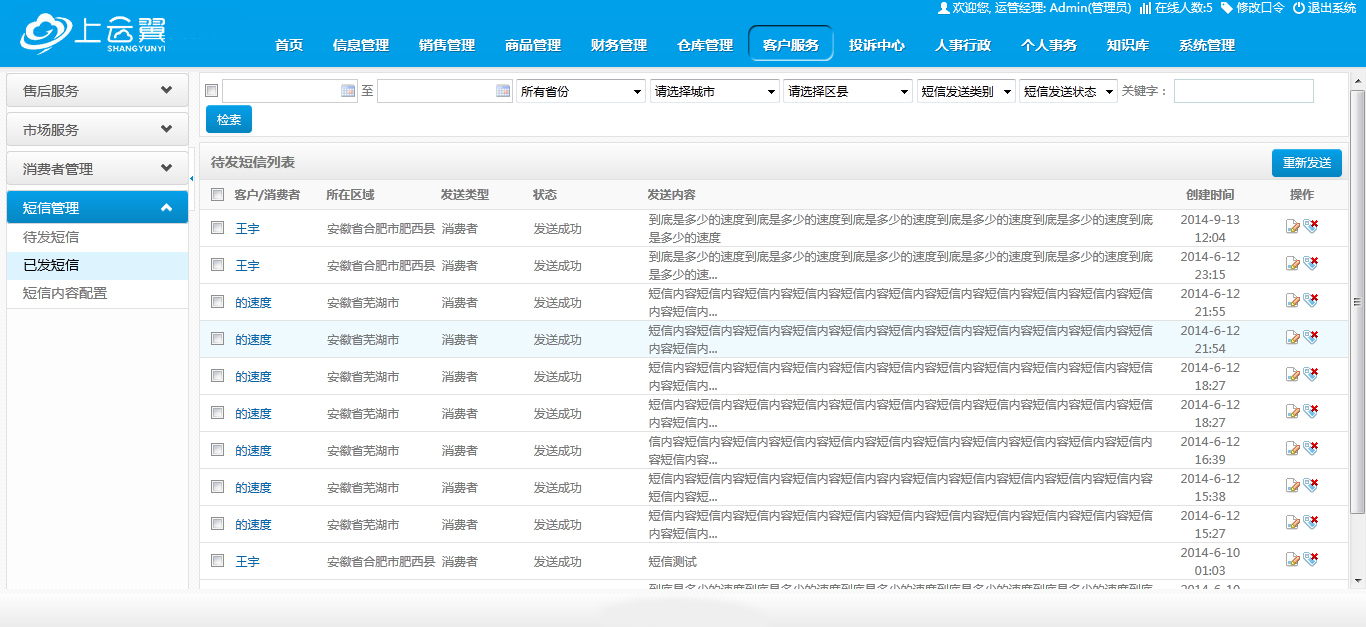Click the edit icon for the 12:04 message
The image size is (1366, 627).
click(x=1293, y=227)
